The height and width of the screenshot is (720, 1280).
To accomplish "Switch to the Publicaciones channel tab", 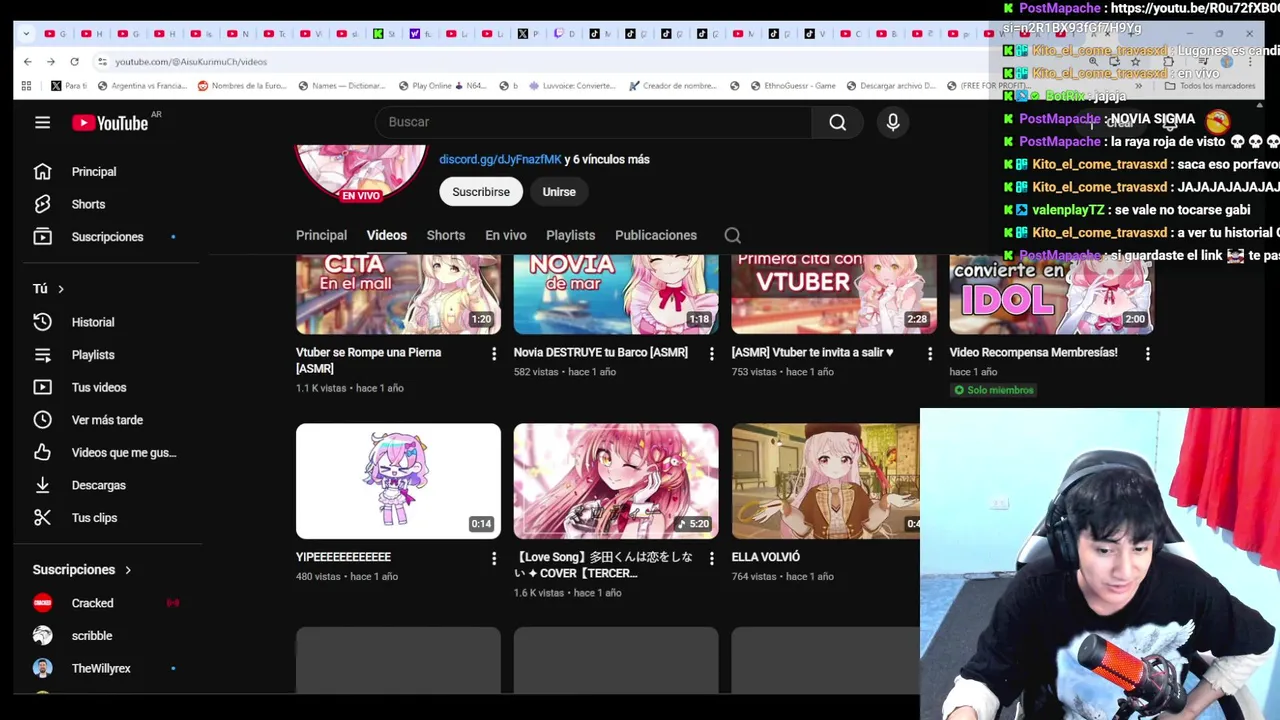I will pyautogui.click(x=655, y=235).
